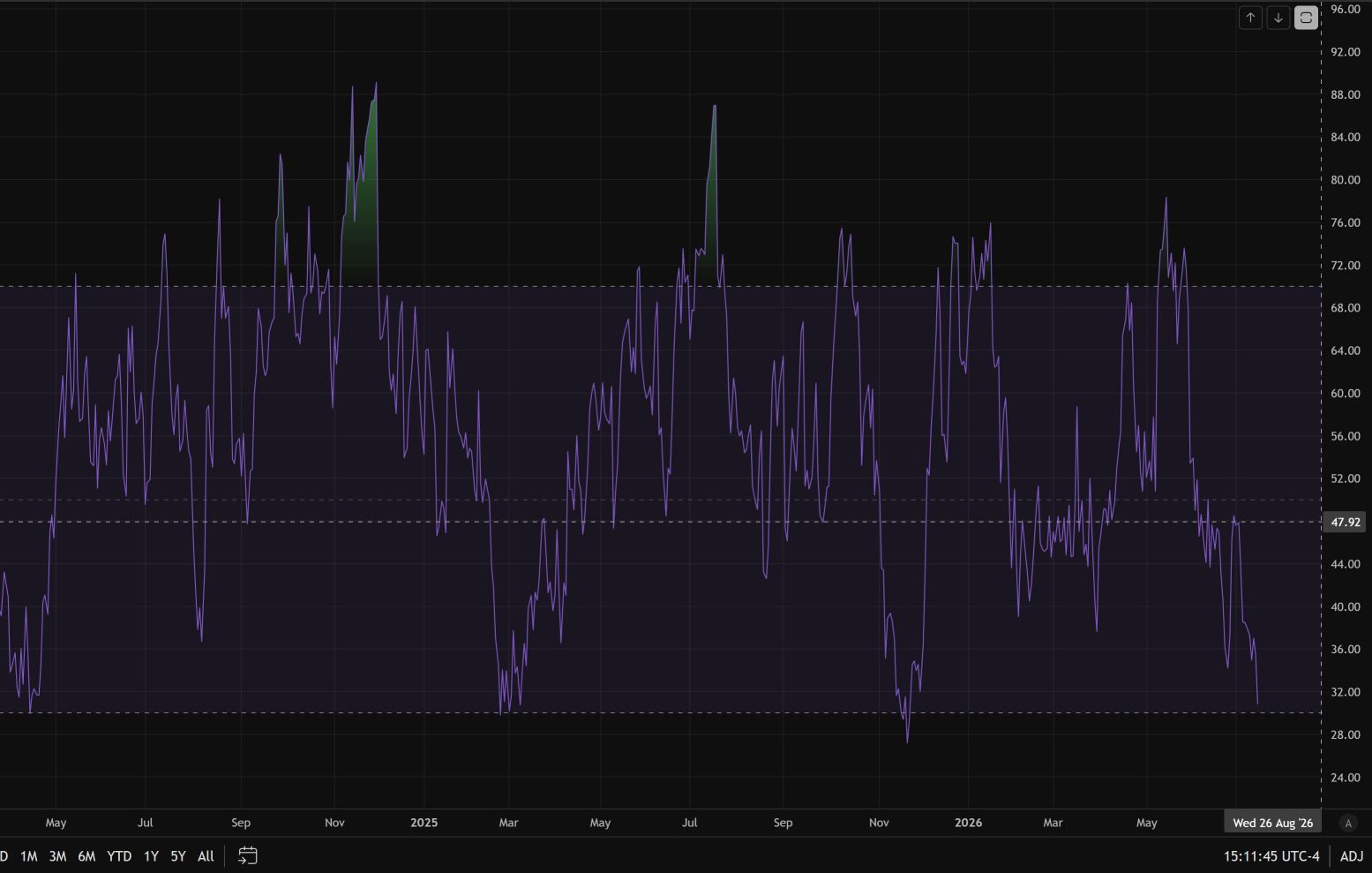
Task: Open the go-to-date calendar icon
Action: 248,855
